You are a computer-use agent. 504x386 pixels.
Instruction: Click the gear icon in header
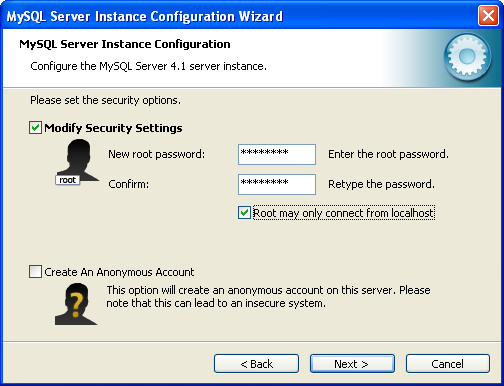[x=467, y=57]
